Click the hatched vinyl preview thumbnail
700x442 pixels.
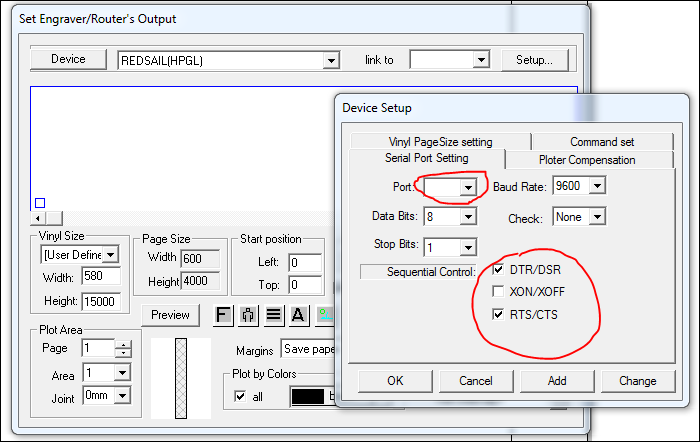point(181,378)
